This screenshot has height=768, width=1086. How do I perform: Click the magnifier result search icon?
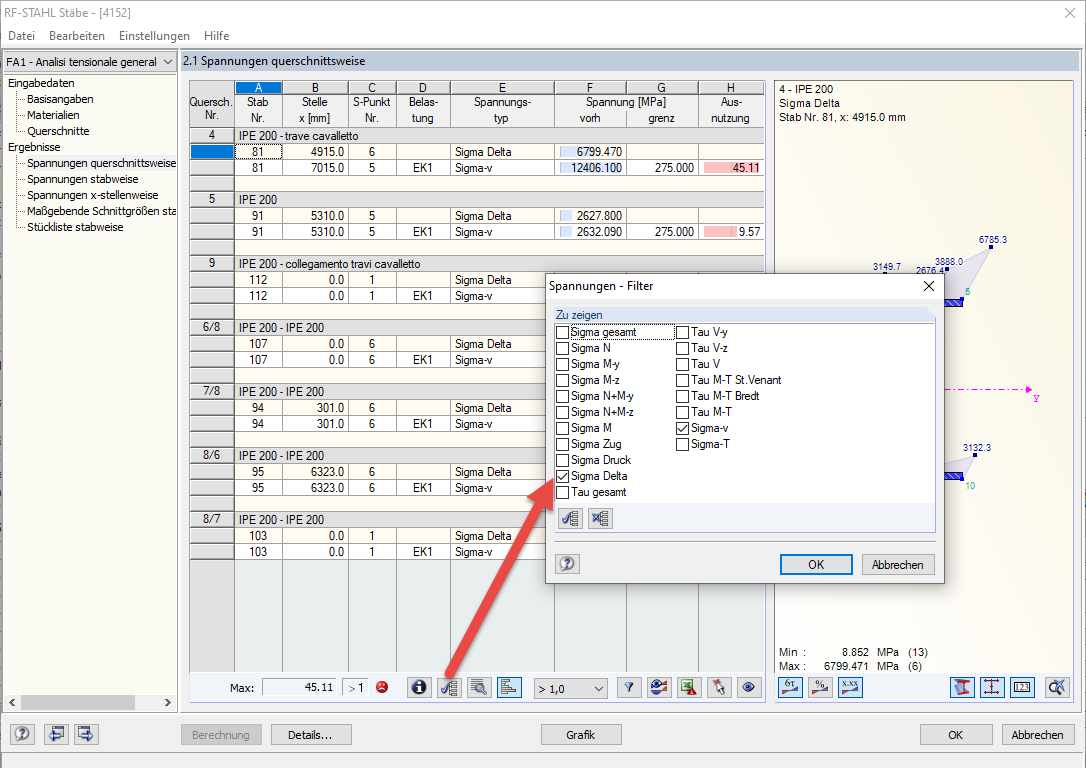(x=479, y=687)
